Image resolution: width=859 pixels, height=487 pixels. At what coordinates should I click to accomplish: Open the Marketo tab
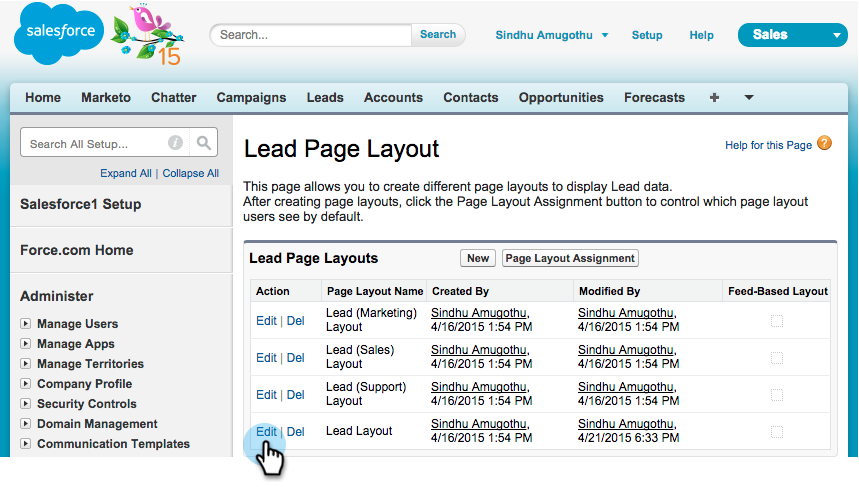click(x=106, y=98)
